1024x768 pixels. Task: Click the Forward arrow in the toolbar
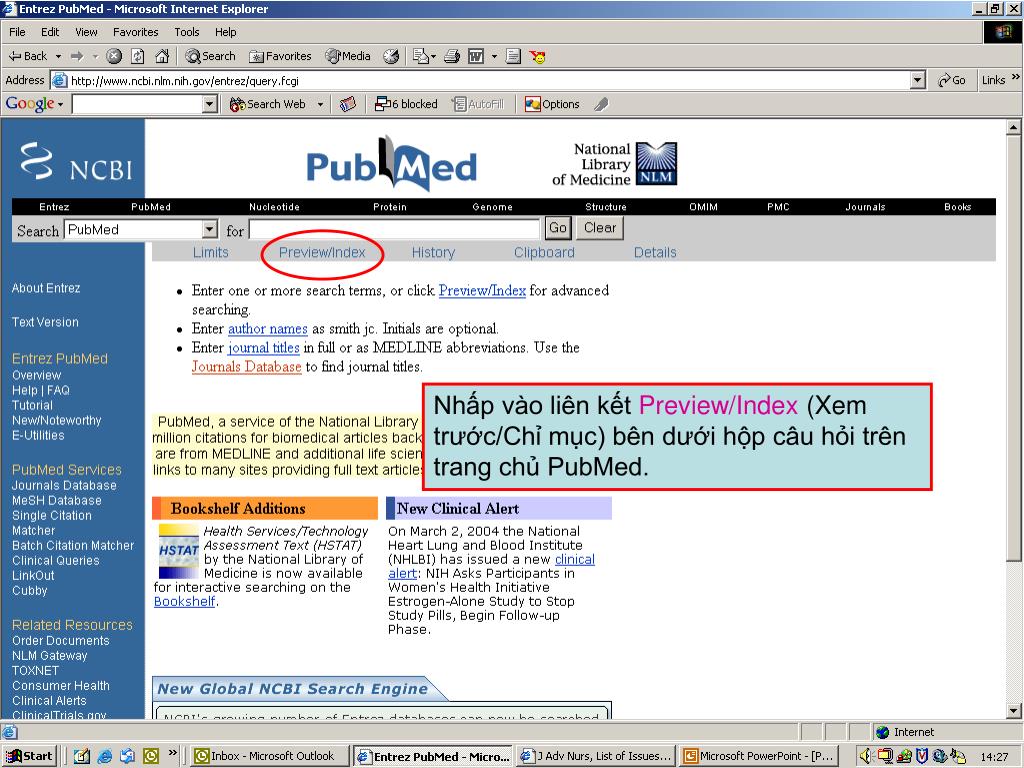[x=77, y=56]
